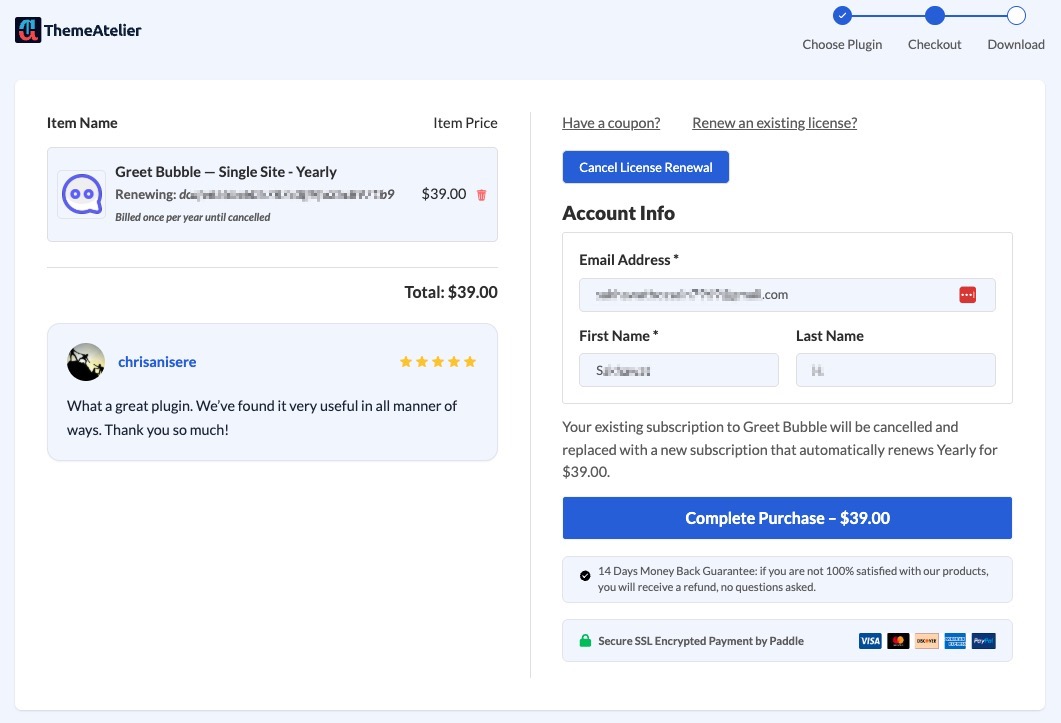Click the Greet Bubble plugin icon
1061x723 pixels.
coord(81,194)
